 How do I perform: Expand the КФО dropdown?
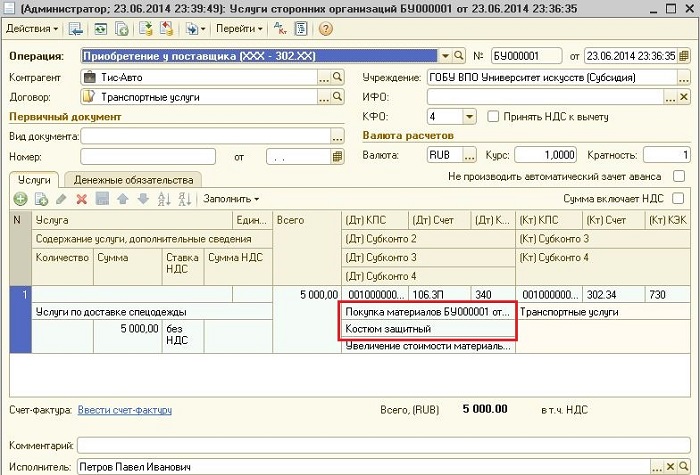[x=469, y=117]
